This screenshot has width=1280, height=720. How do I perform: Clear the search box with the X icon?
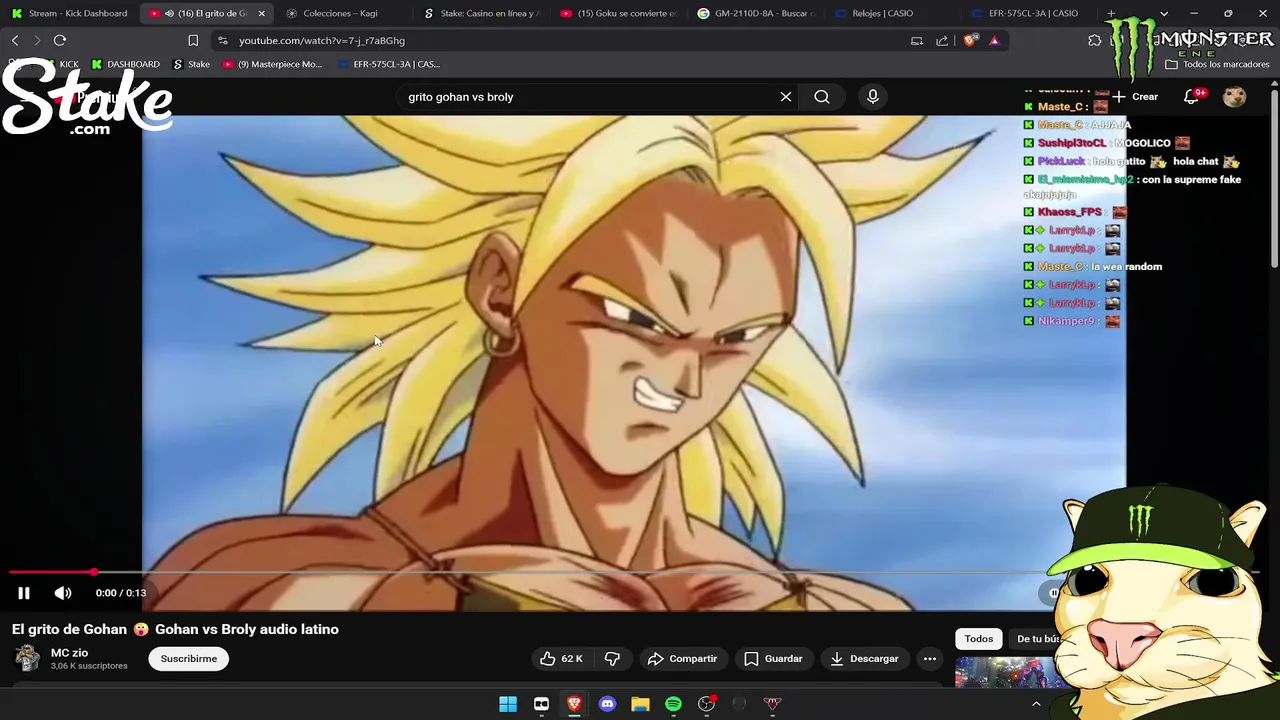click(786, 97)
